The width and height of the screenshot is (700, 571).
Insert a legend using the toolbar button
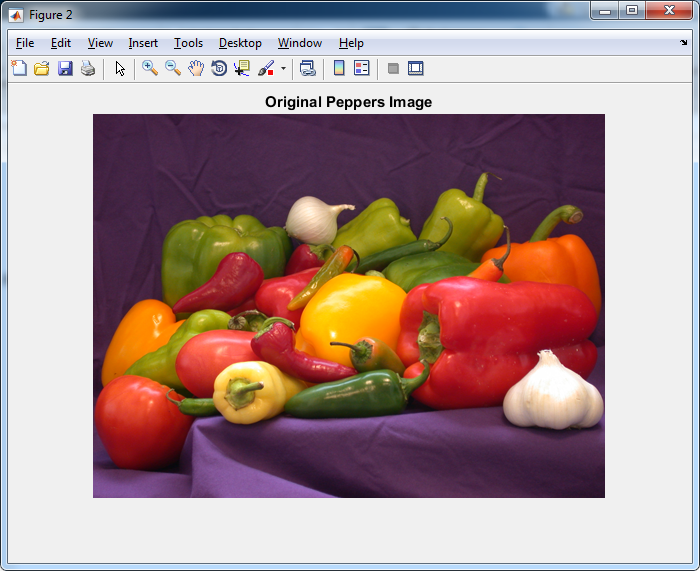pyautogui.click(x=362, y=68)
